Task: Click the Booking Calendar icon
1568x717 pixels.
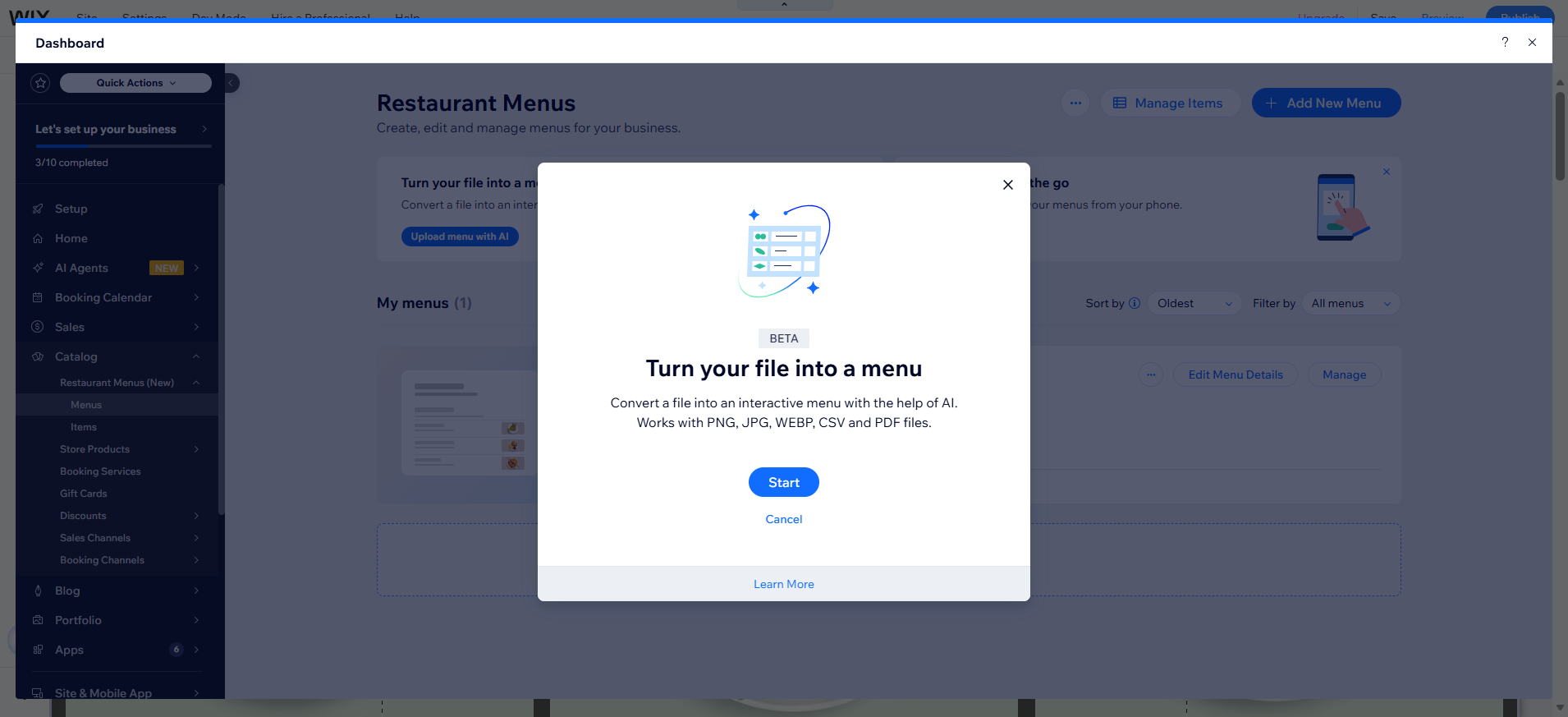Action: click(x=38, y=297)
